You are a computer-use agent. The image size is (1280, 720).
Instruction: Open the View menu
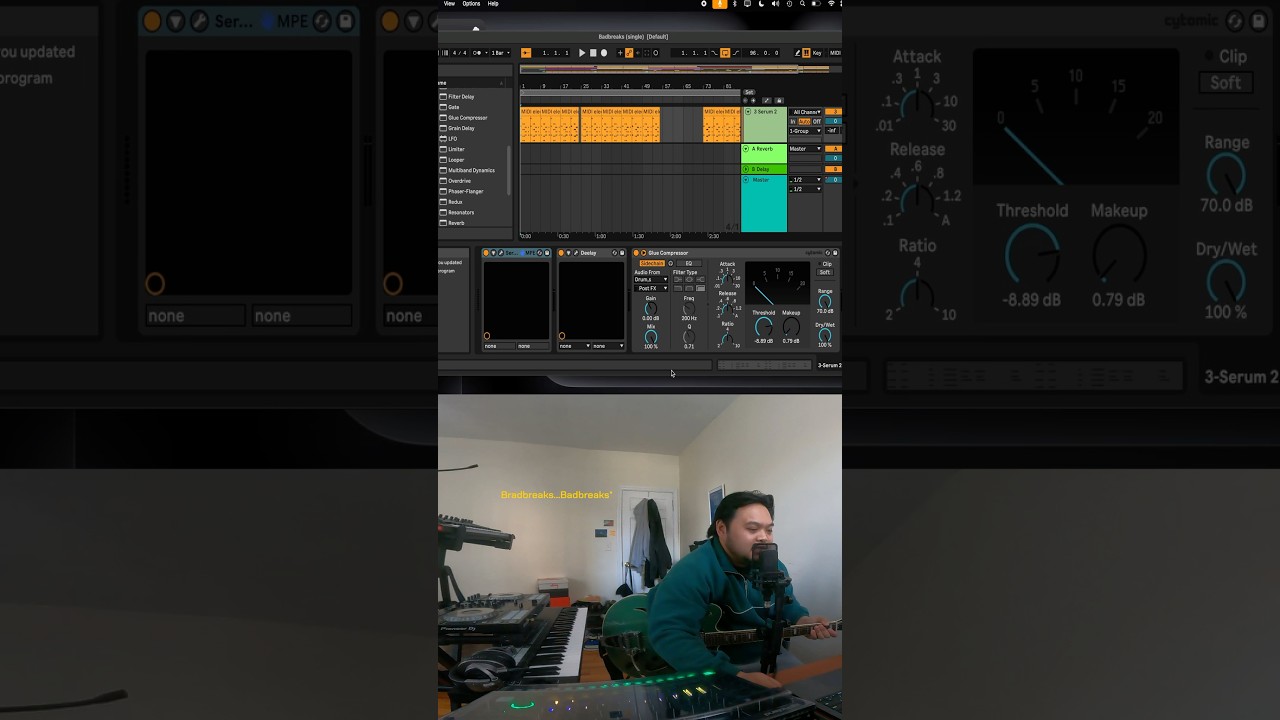point(449,4)
